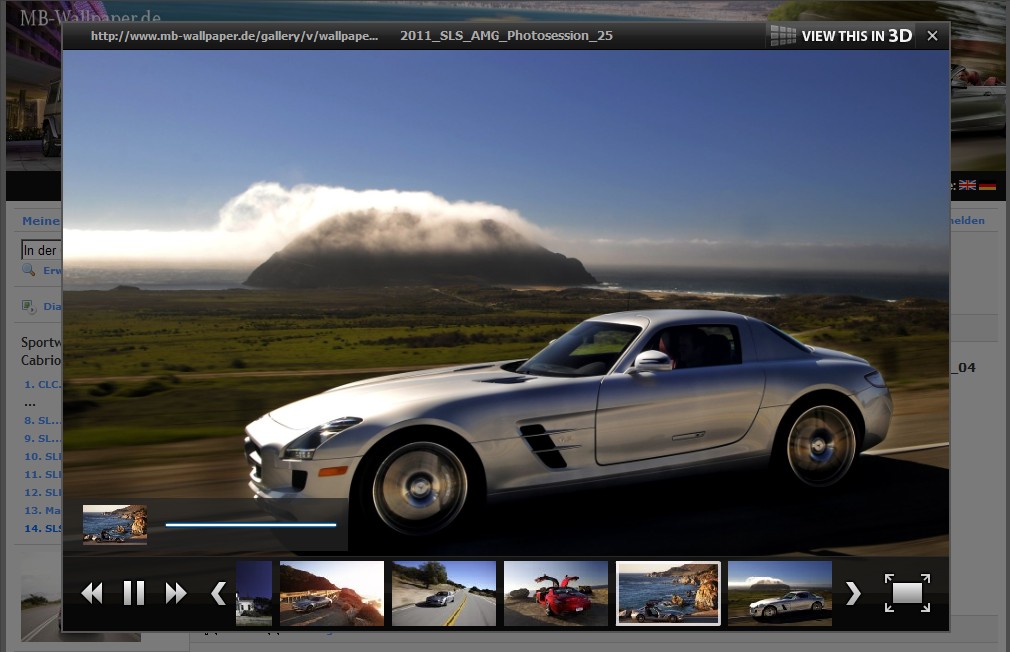Switch site language via the British flag

point(967,186)
